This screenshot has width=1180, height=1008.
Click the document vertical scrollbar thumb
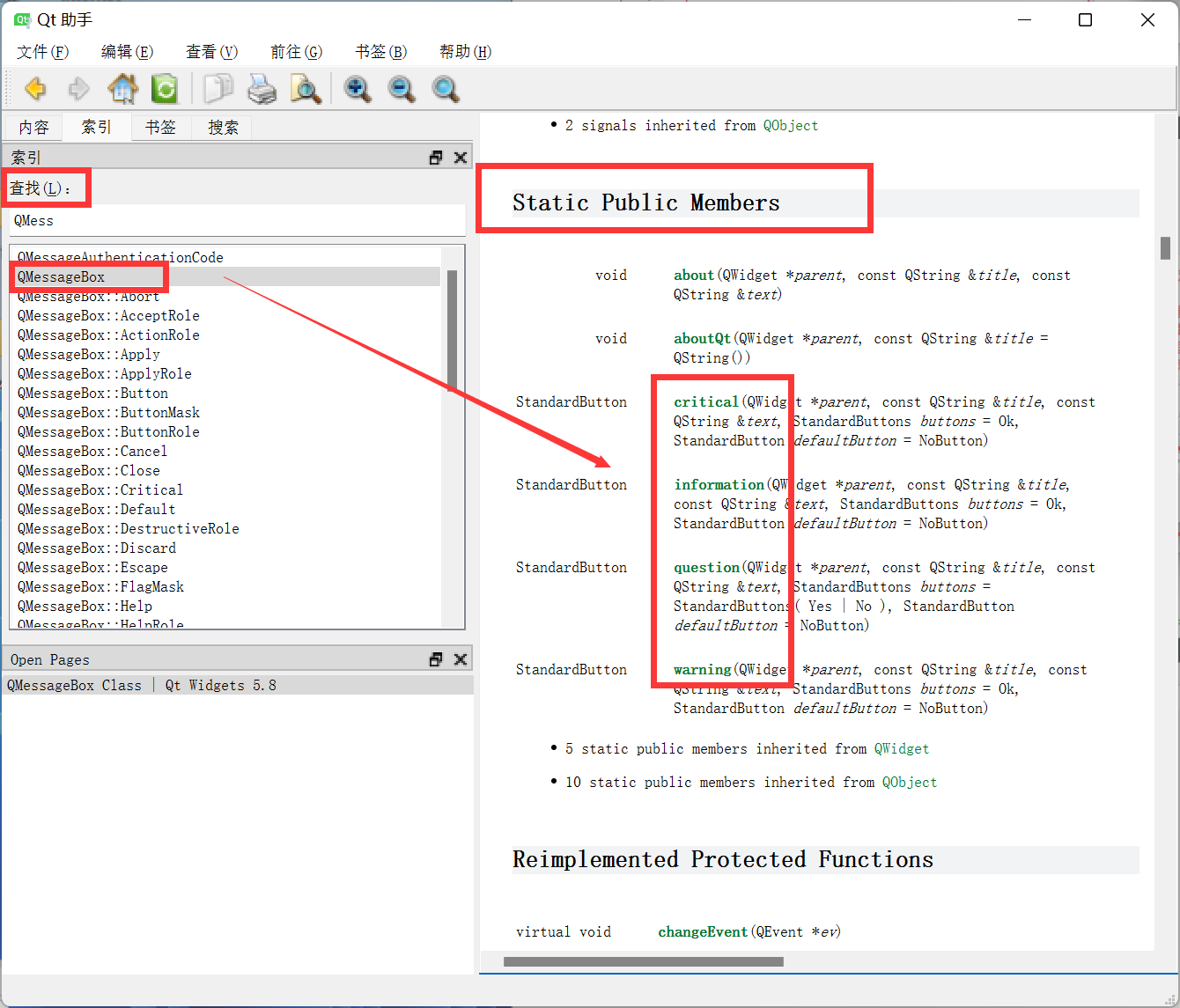1165,248
